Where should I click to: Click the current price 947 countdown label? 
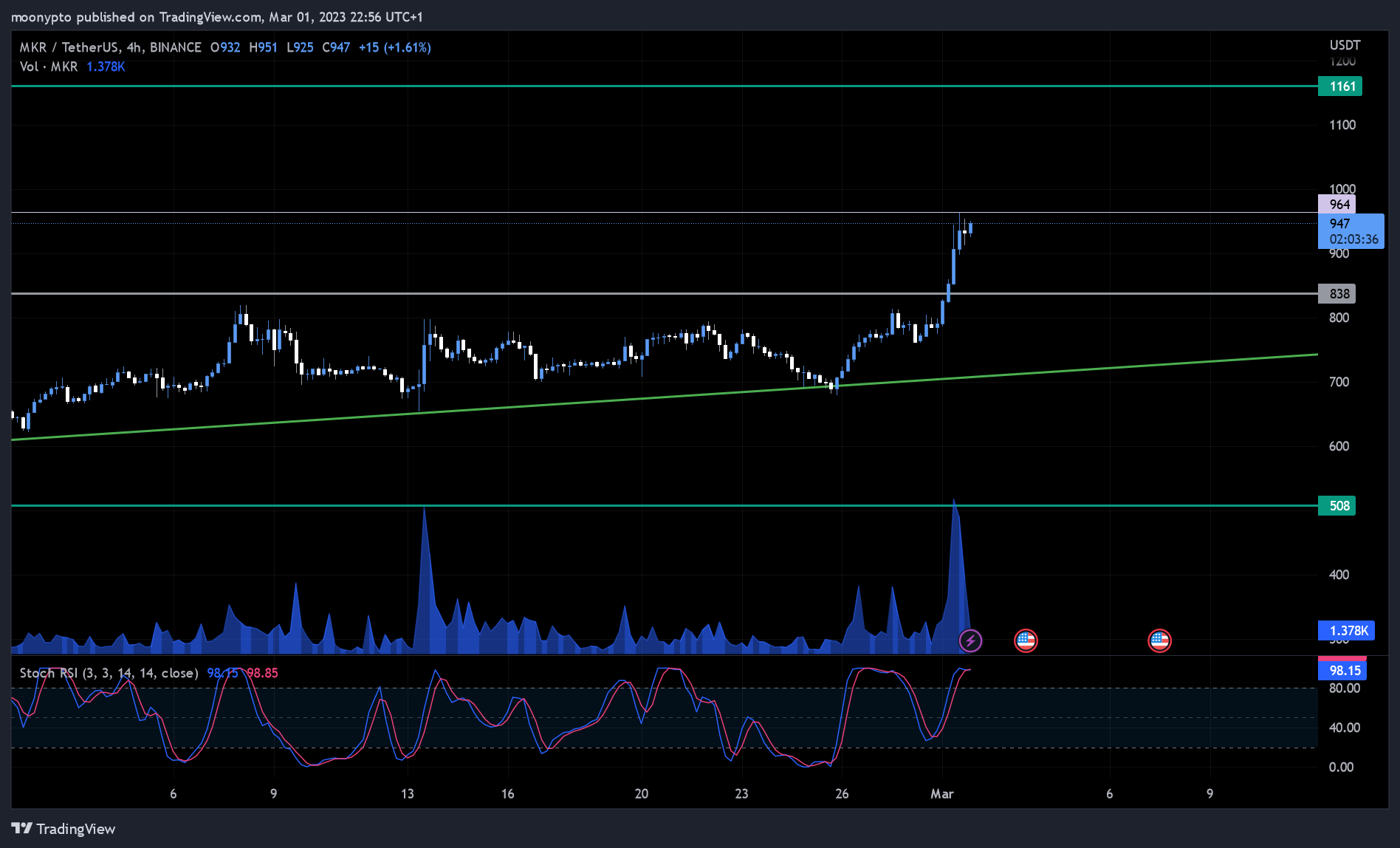[1351, 231]
